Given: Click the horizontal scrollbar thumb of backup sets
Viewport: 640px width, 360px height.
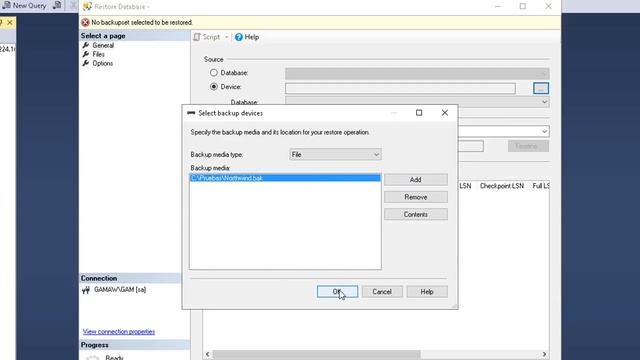Looking at the screenshot, I should point(316,354).
